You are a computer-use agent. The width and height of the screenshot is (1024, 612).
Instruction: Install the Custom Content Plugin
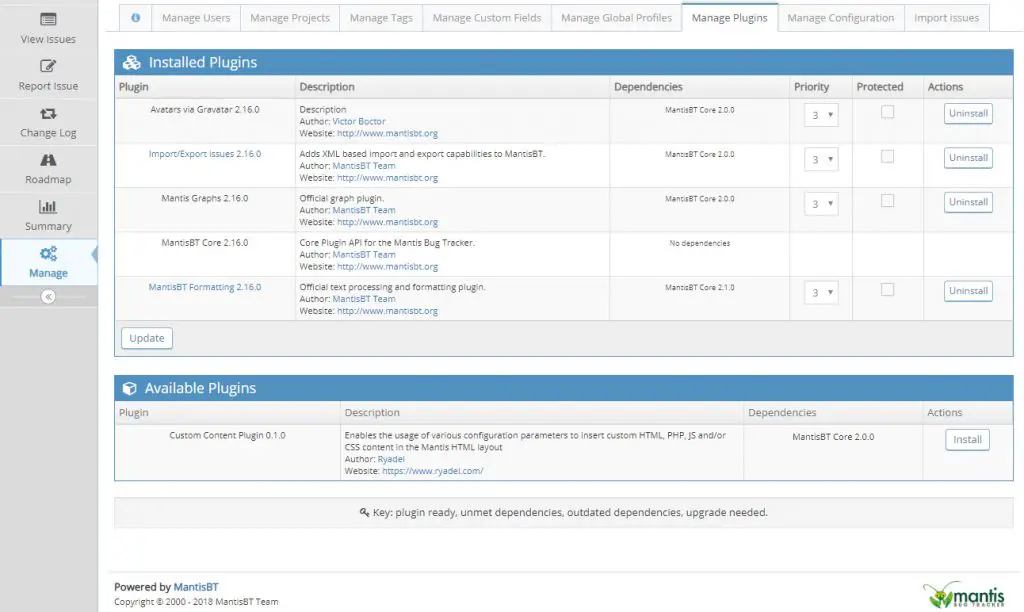(966, 439)
